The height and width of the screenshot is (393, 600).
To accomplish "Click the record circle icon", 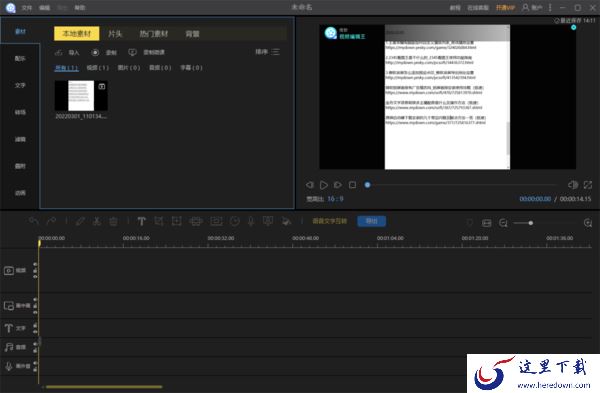I will pos(95,52).
